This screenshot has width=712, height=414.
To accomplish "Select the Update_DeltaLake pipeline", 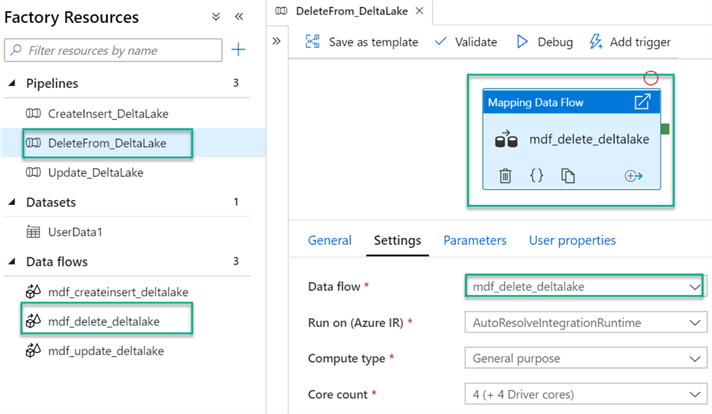I will 95,172.
